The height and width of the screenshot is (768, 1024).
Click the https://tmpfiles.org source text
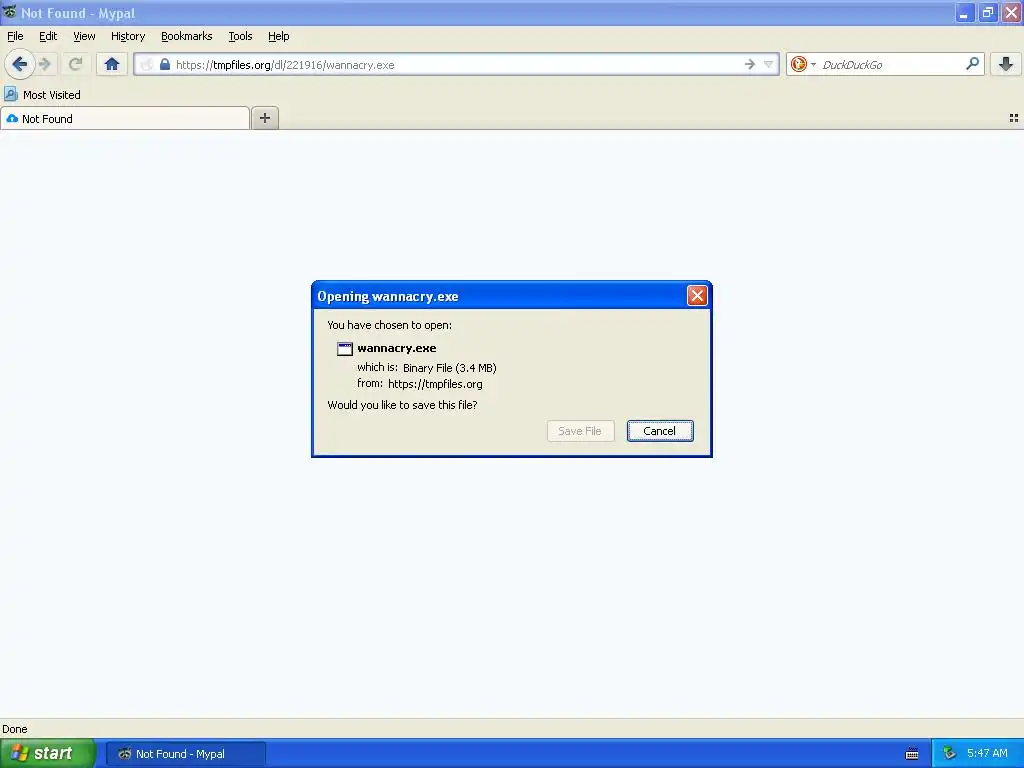435,384
